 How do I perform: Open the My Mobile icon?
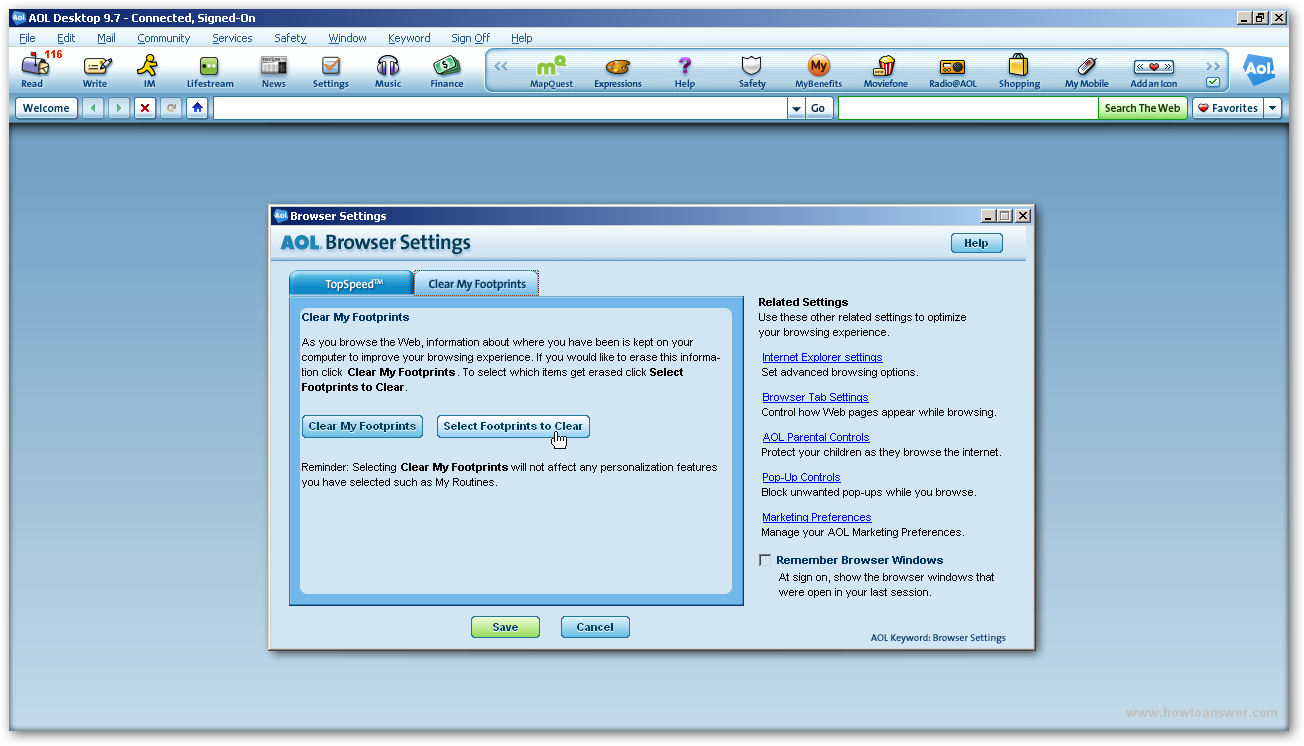(x=1086, y=71)
